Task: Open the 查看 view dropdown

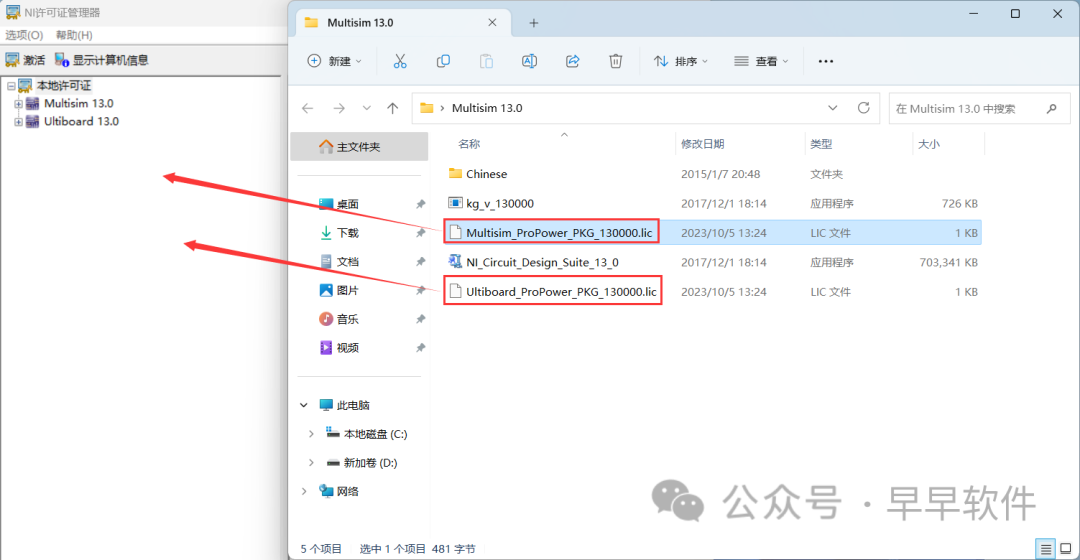Action: [x=761, y=61]
